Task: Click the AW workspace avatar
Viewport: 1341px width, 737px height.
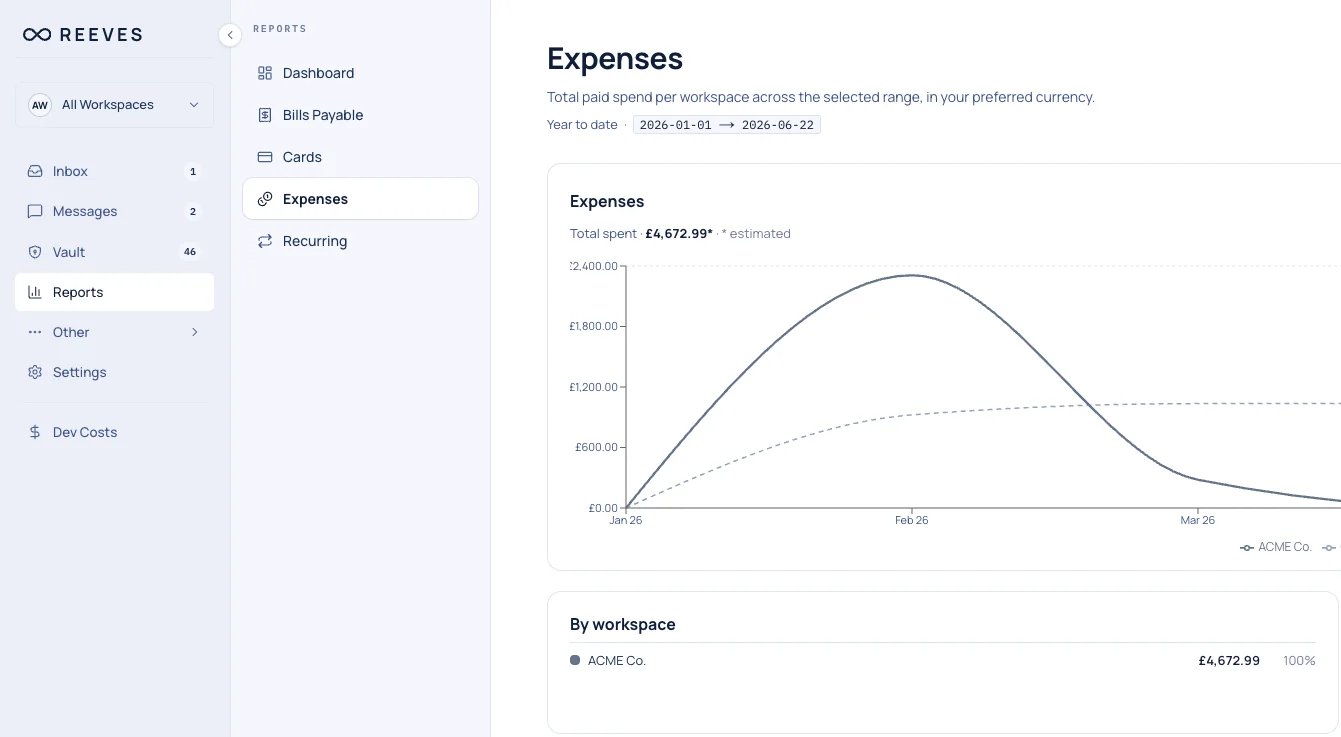Action: coord(40,105)
